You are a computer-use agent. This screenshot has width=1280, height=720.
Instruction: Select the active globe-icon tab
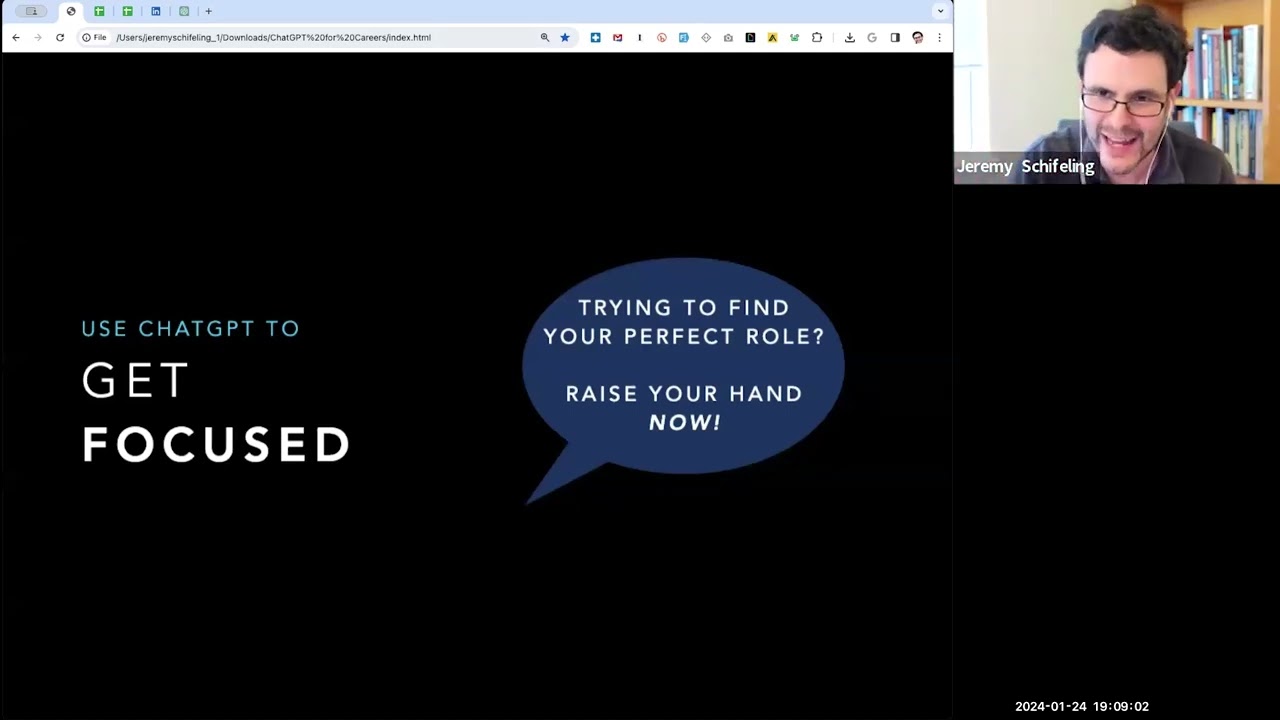71,11
